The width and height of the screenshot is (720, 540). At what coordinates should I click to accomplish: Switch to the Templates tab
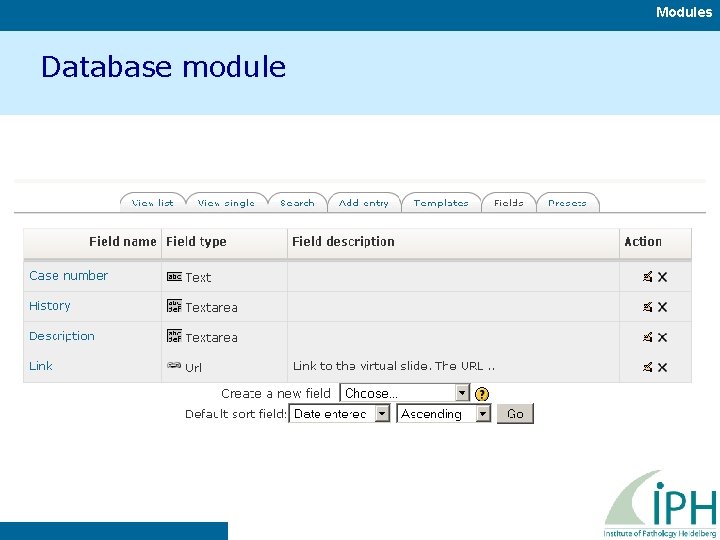[x=441, y=202]
